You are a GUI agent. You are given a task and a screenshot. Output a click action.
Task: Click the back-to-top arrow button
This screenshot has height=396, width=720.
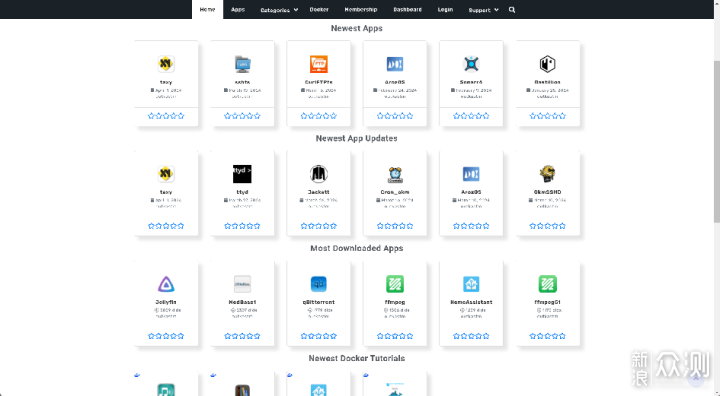(x=696, y=379)
